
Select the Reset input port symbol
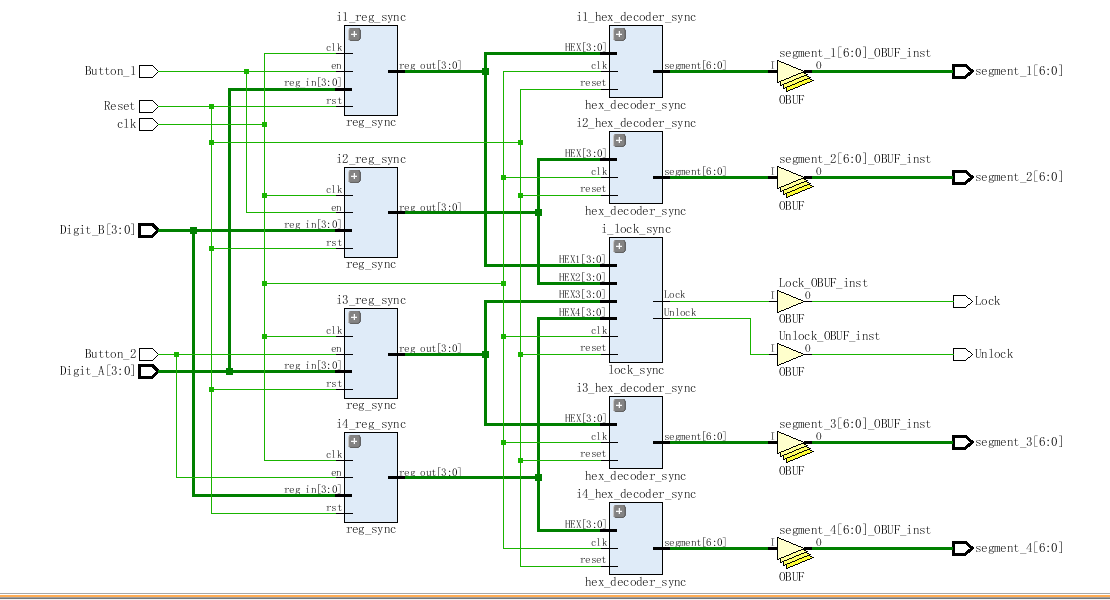tap(149, 106)
